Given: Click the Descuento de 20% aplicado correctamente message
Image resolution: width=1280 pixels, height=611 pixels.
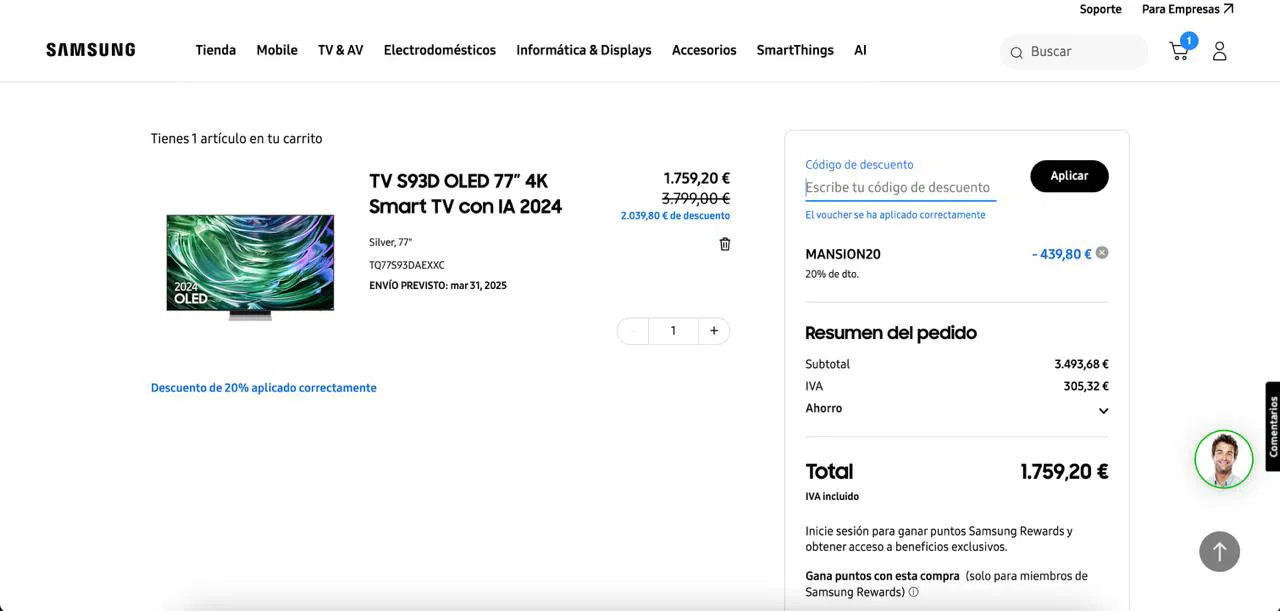Looking at the screenshot, I should coord(264,387).
